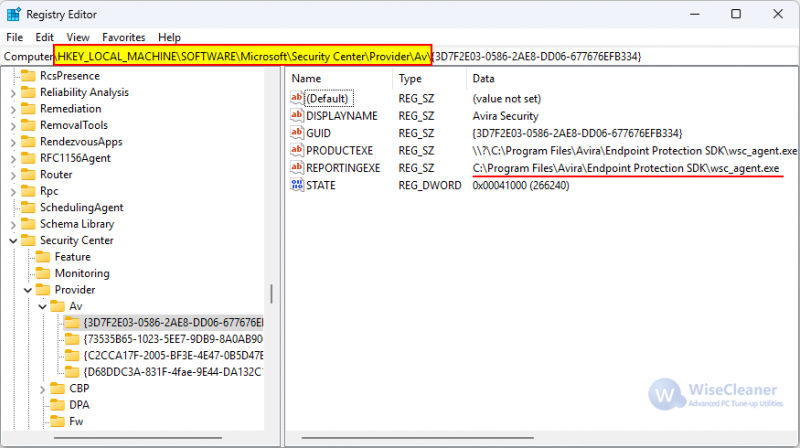800x448 pixels.
Task: Expand the Rpc key
Action: [13, 191]
